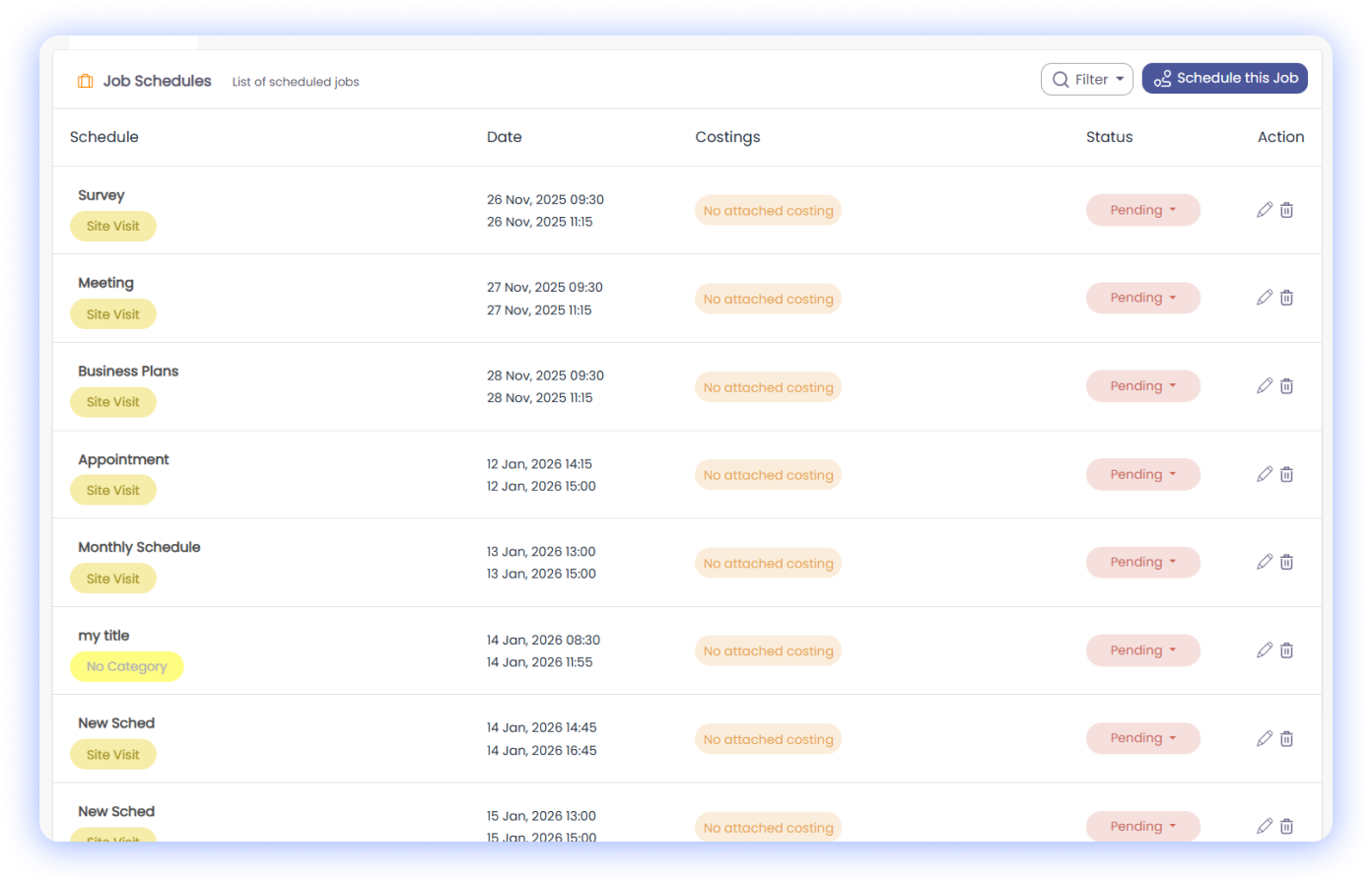This screenshot has height=885, width=1372.
Task: Delete the 14 Jan New Sched trash icon
Action: (1286, 738)
